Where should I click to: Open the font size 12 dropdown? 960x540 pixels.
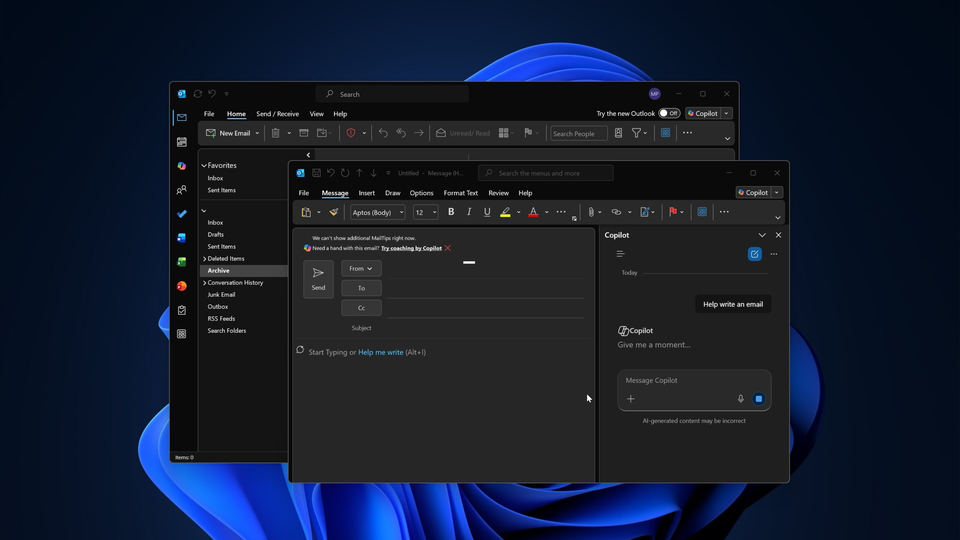[x=426, y=212]
